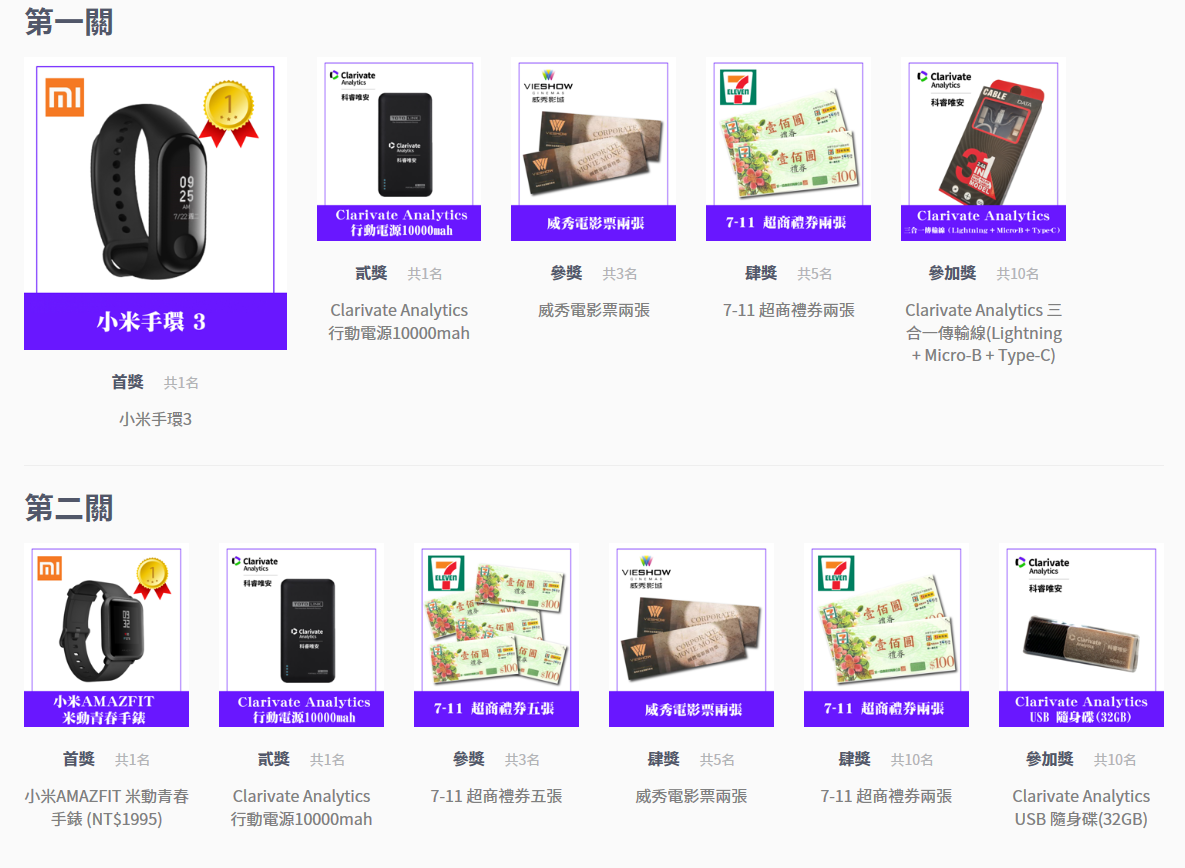The width and height of the screenshot is (1185, 868).
Task: Click 共10名 beside 肆獎 in 第二關
Action: point(912,760)
